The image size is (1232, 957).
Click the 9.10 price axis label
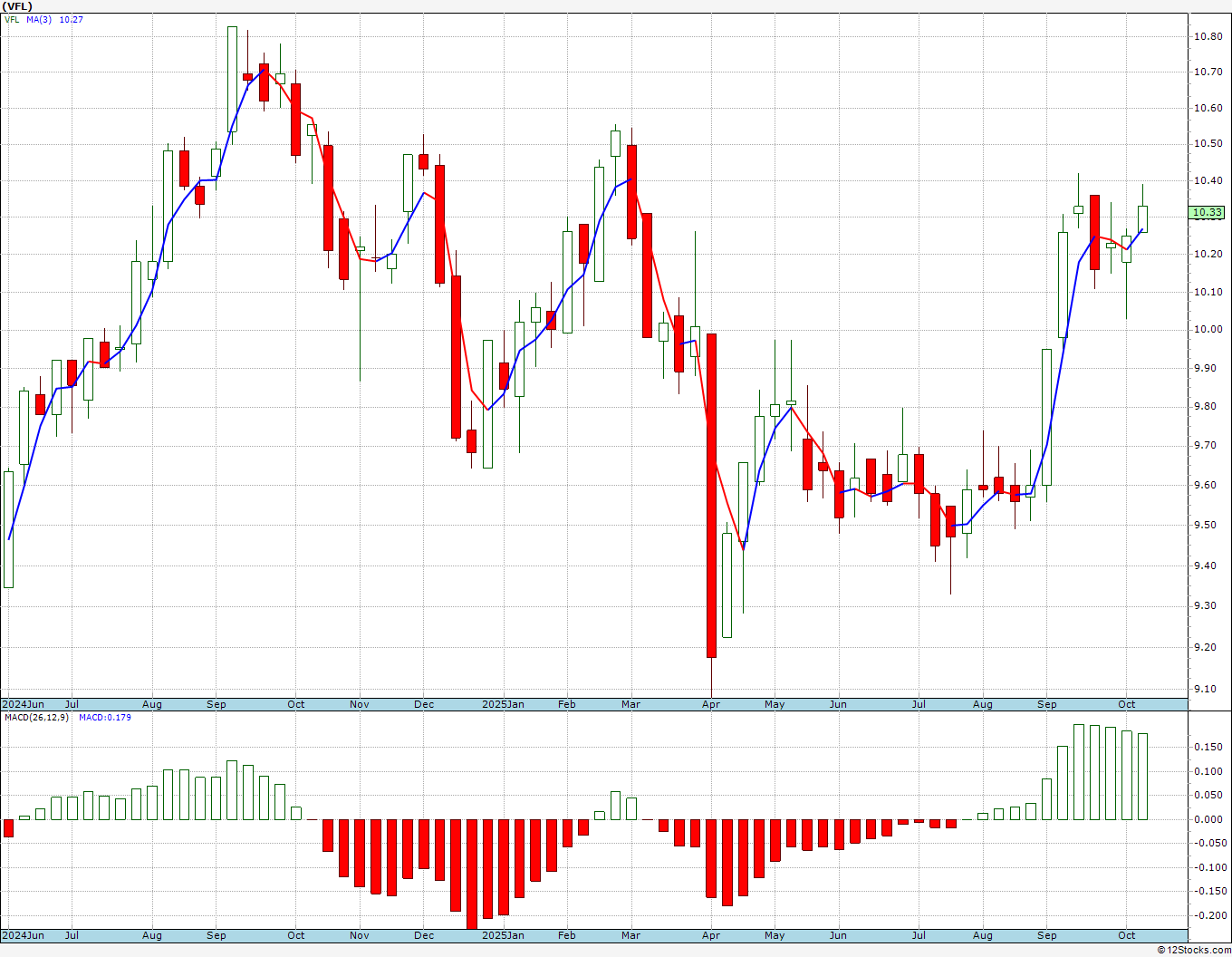pyautogui.click(x=1207, y=689)
